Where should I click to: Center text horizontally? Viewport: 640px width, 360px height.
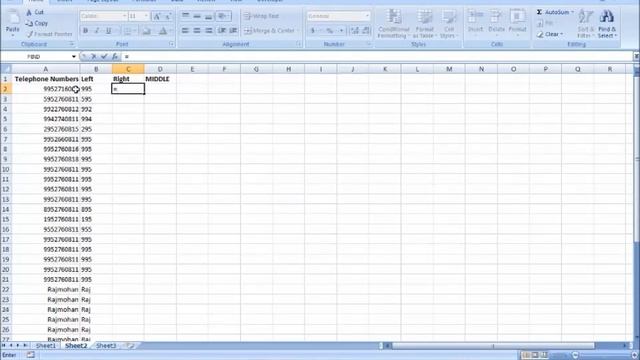197,31
